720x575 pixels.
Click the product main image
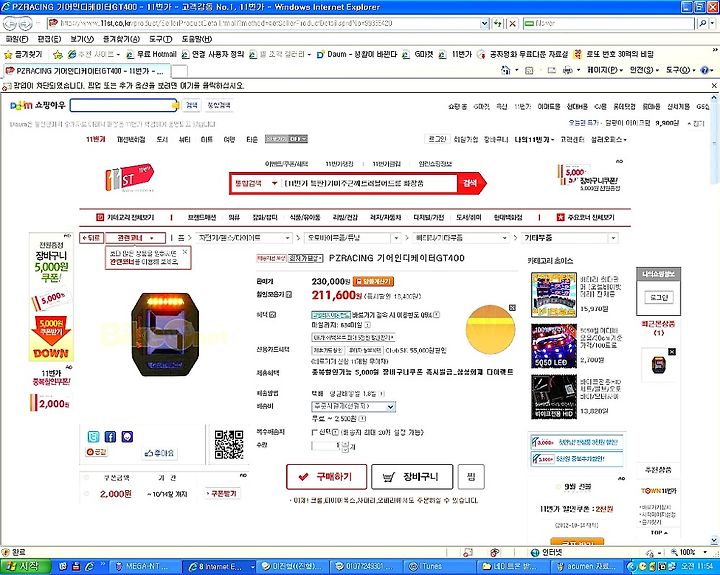click(165, 334)
